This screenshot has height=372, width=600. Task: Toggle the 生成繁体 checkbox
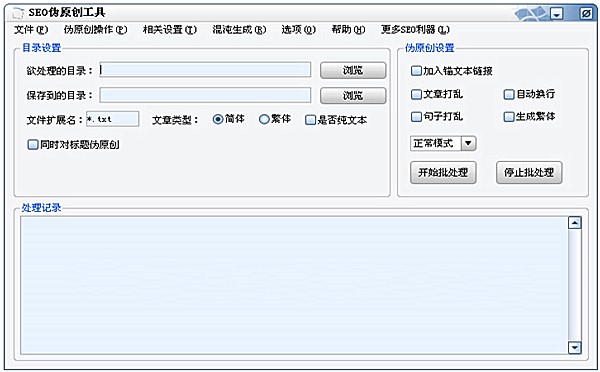click(x=509, y=116)
